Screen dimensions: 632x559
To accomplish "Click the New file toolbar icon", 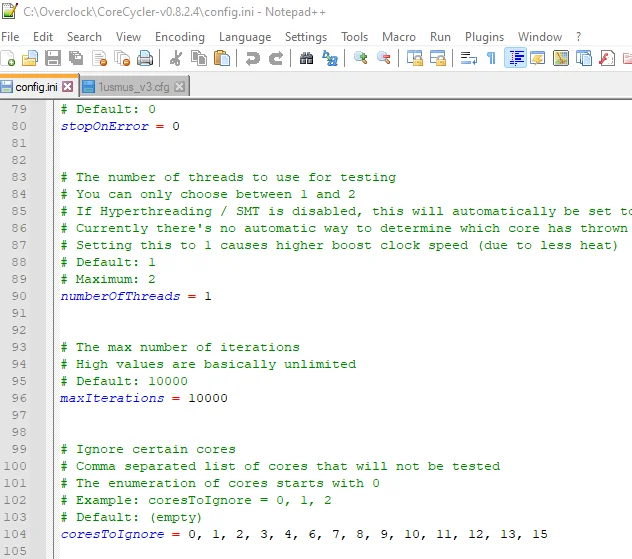I will point(8,58).
